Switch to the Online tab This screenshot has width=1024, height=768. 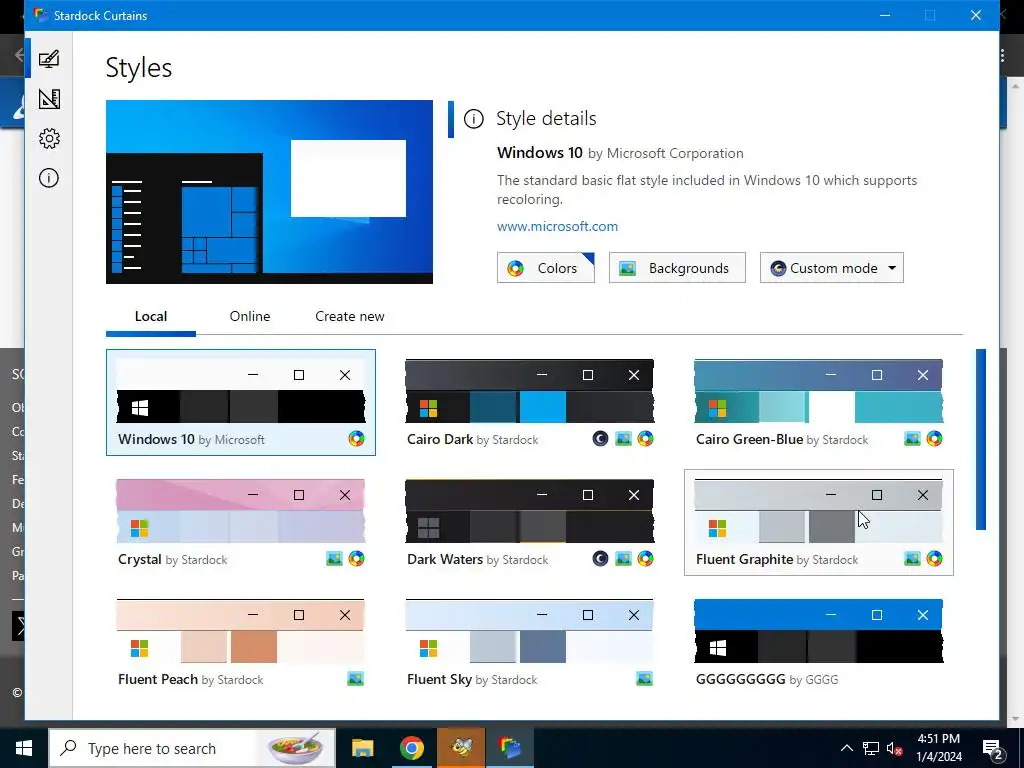(250, 317)
